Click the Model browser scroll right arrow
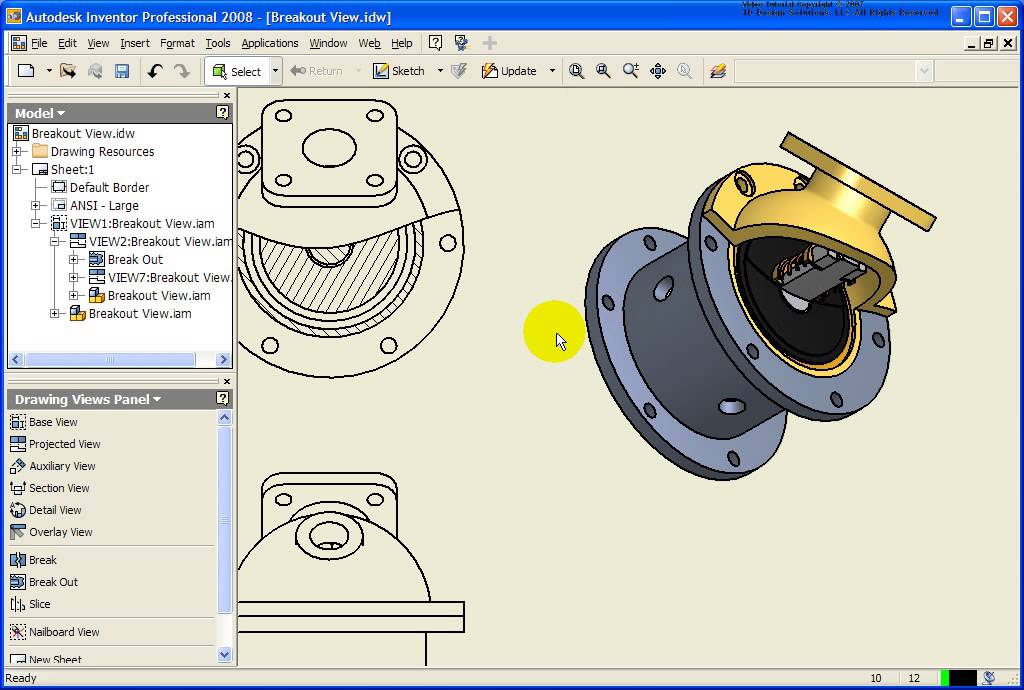 (223, 359)
